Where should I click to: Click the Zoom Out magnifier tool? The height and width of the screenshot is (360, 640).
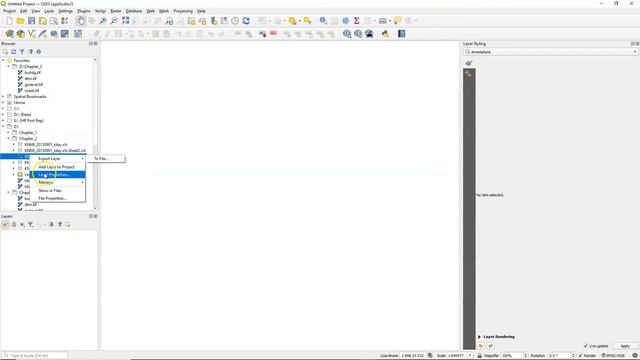pos(114,21)
